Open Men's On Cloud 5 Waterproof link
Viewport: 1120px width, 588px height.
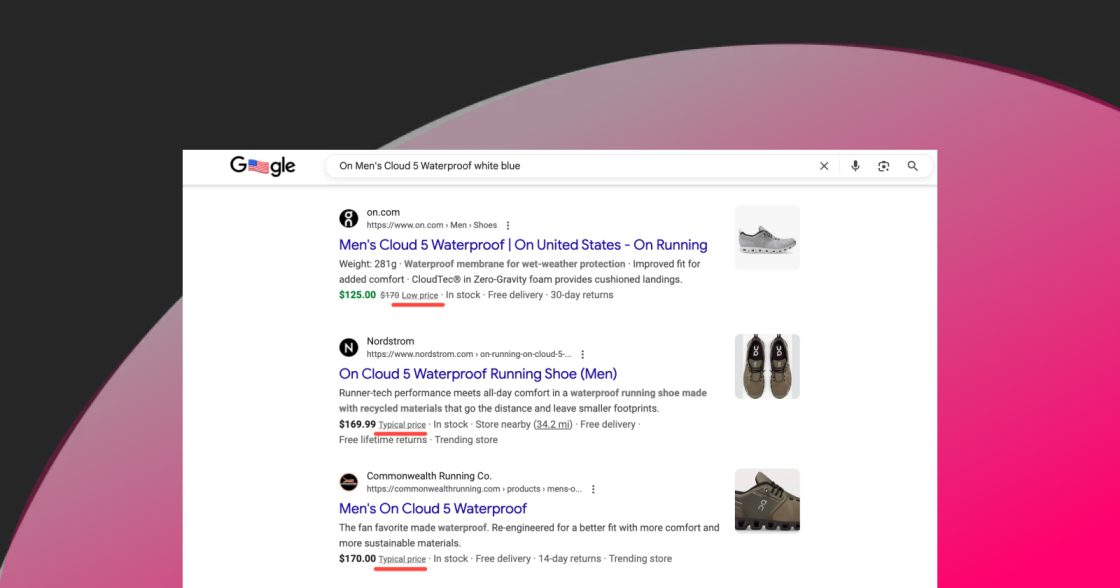(433, 509)
